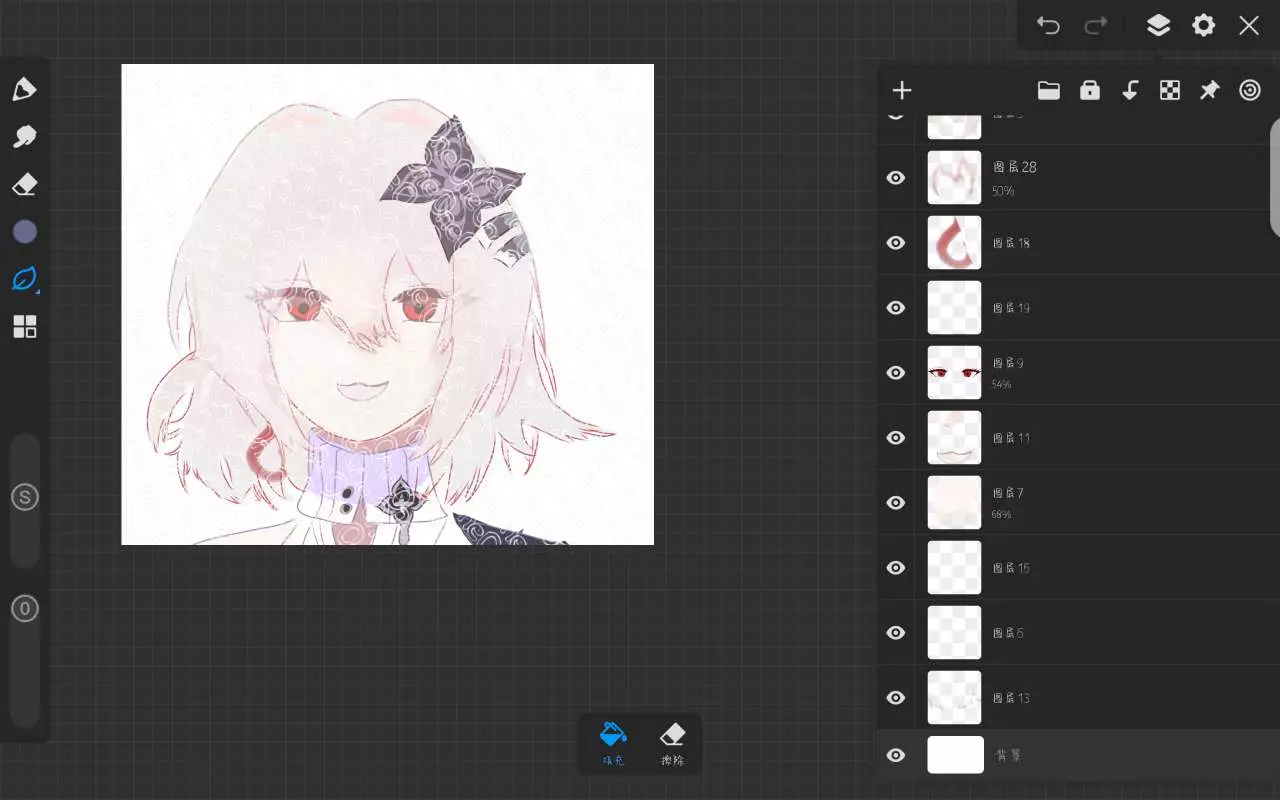The image size is (1280, 800).
Task: Click the concentric circle target icon
Action: tap(1250, 91)
